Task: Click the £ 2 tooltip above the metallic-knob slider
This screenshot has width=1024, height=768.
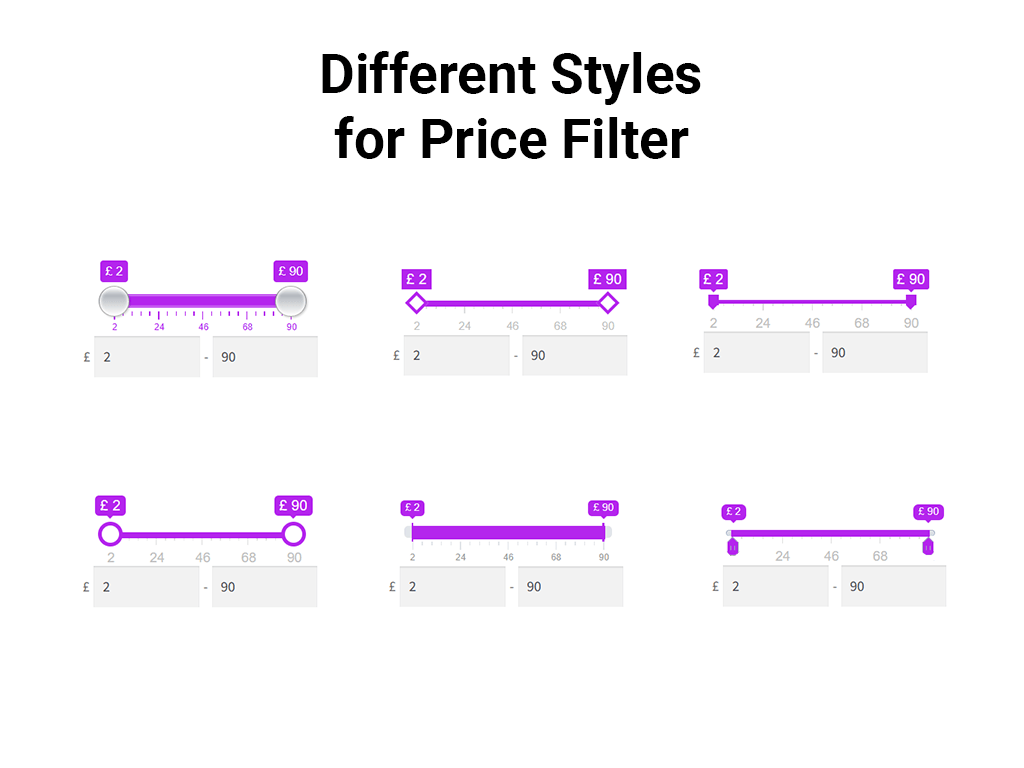Action: 114,271
